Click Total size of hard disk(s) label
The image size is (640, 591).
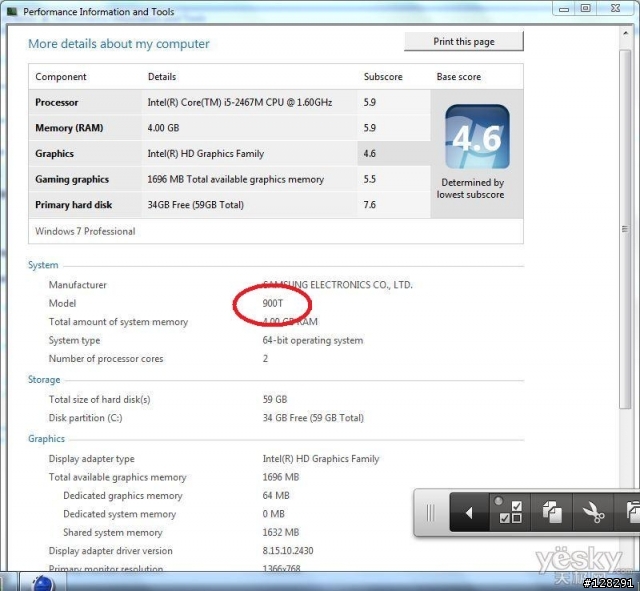click(x=99, y=400)
